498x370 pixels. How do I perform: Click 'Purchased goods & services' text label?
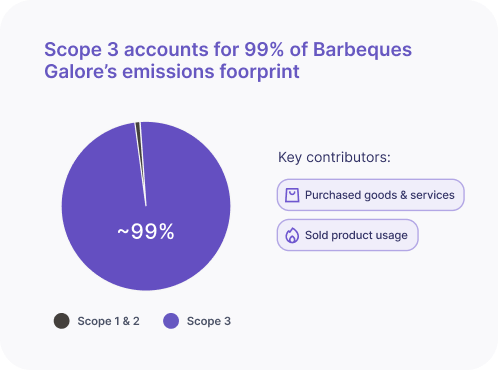[x=380, y=195]
